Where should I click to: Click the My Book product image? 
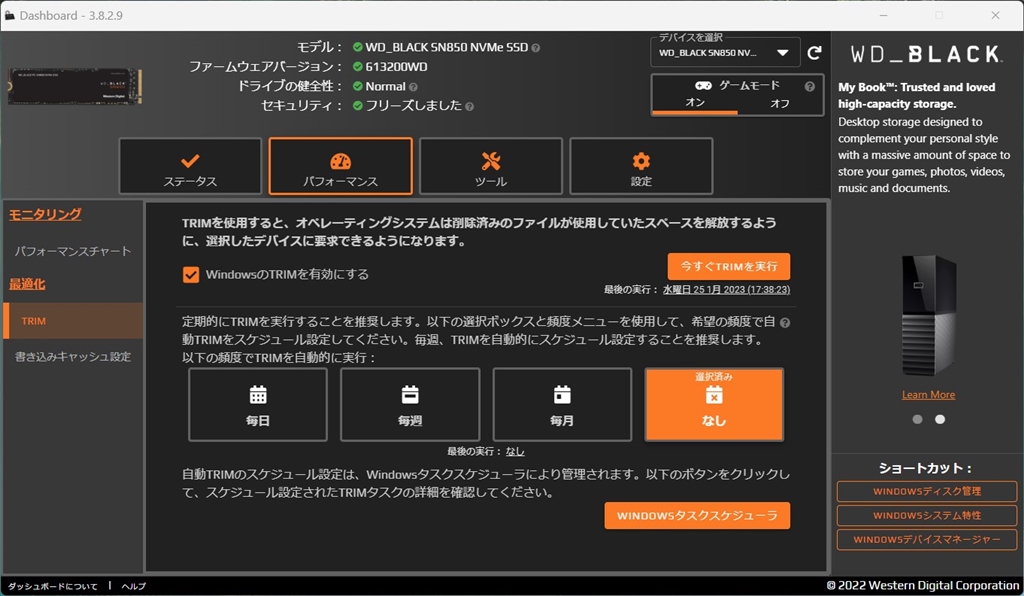929,315
